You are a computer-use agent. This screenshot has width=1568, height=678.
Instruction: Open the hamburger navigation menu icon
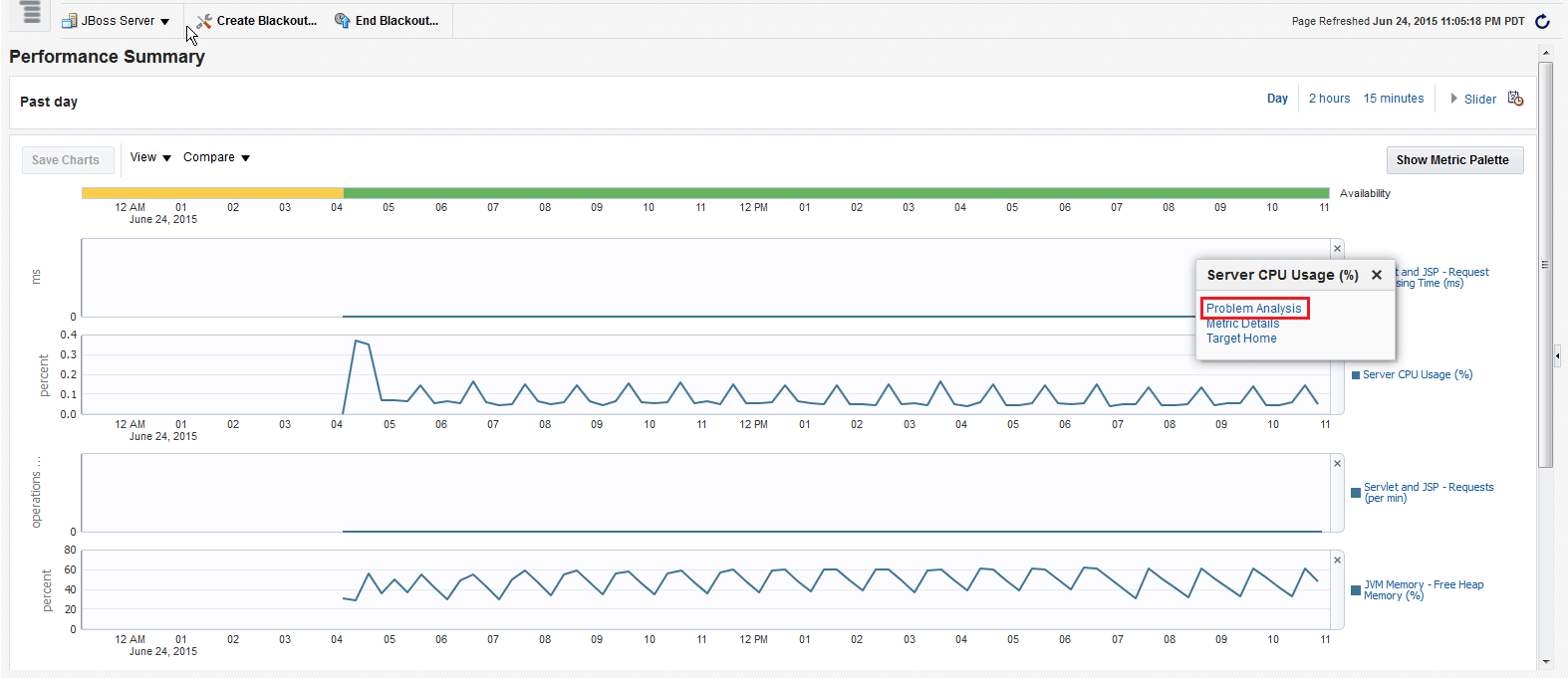(31, 13)
